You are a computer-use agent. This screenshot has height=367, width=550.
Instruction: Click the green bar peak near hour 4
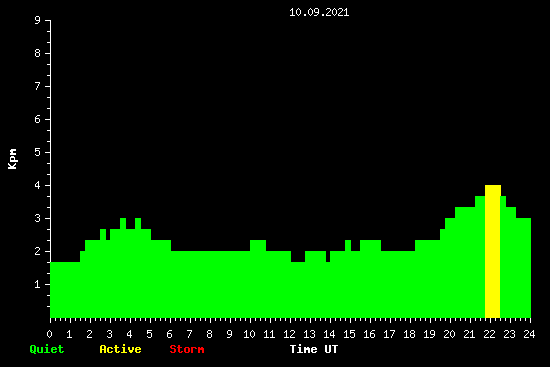(138, 268)
